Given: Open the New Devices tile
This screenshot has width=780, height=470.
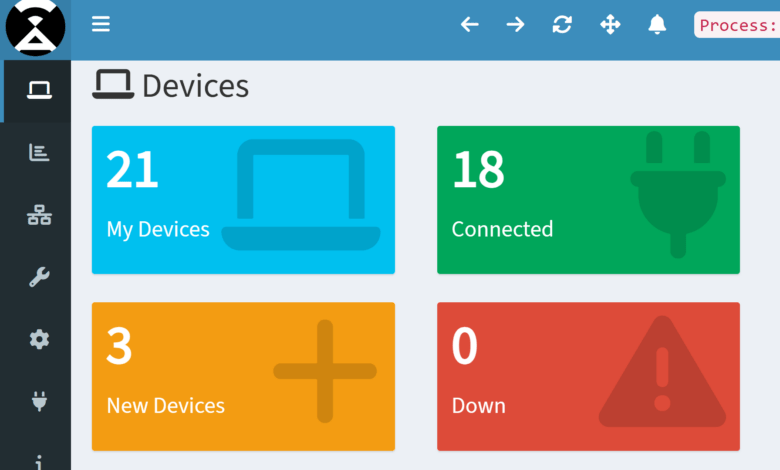Looking at the screenshot, I should point(243,376).
